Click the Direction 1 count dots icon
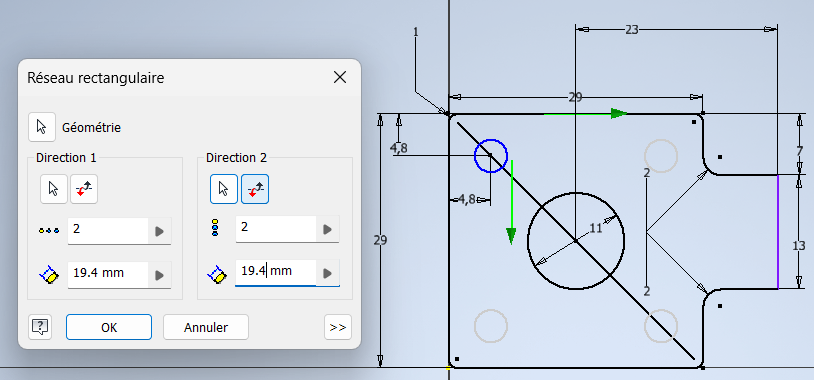Viewport: 814px width, 380px height. tap(49, 230)
